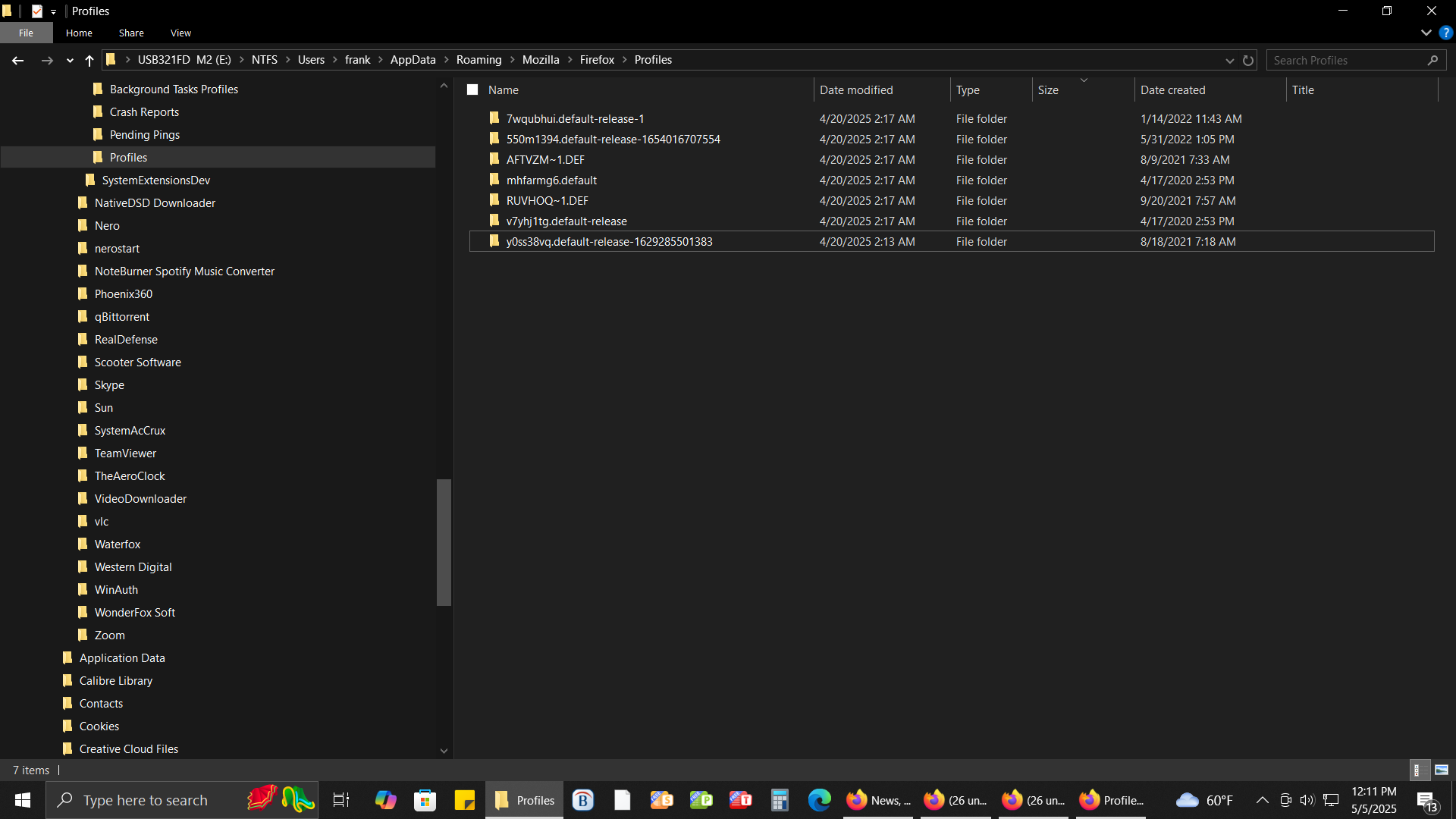Open Microsoft Edge from taskbar

[819, 800]
